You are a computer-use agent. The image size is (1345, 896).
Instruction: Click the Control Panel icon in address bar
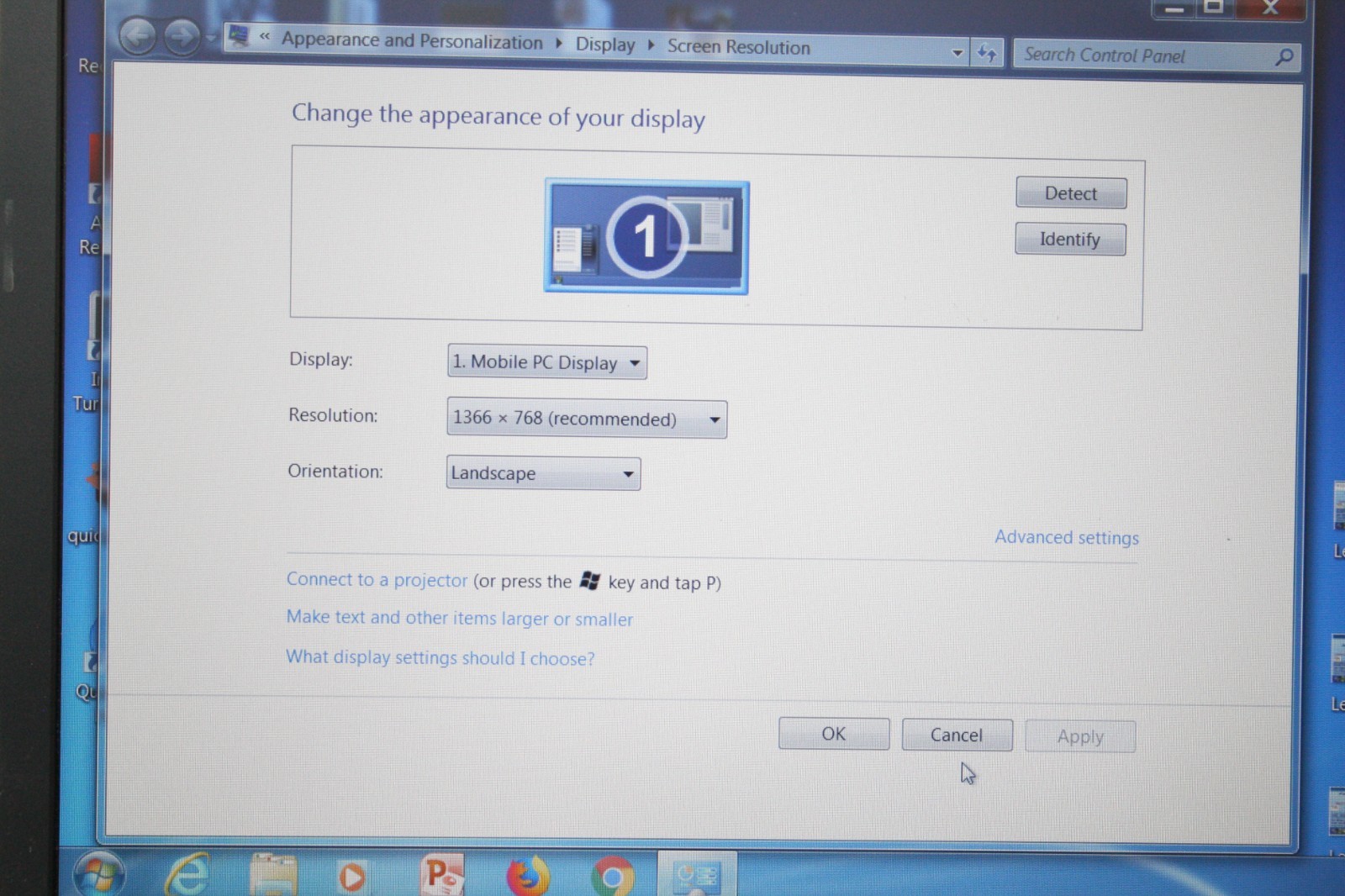click(240, 35)
